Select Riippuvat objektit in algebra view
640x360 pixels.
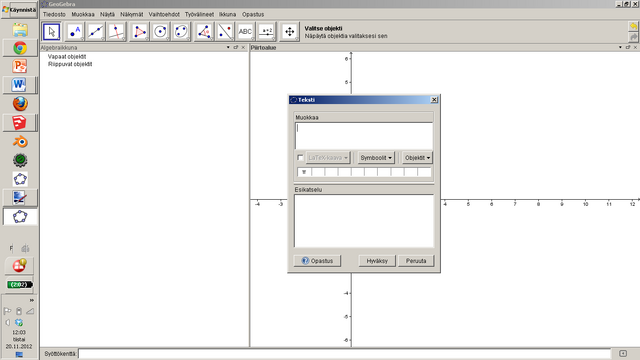(70, 64)
